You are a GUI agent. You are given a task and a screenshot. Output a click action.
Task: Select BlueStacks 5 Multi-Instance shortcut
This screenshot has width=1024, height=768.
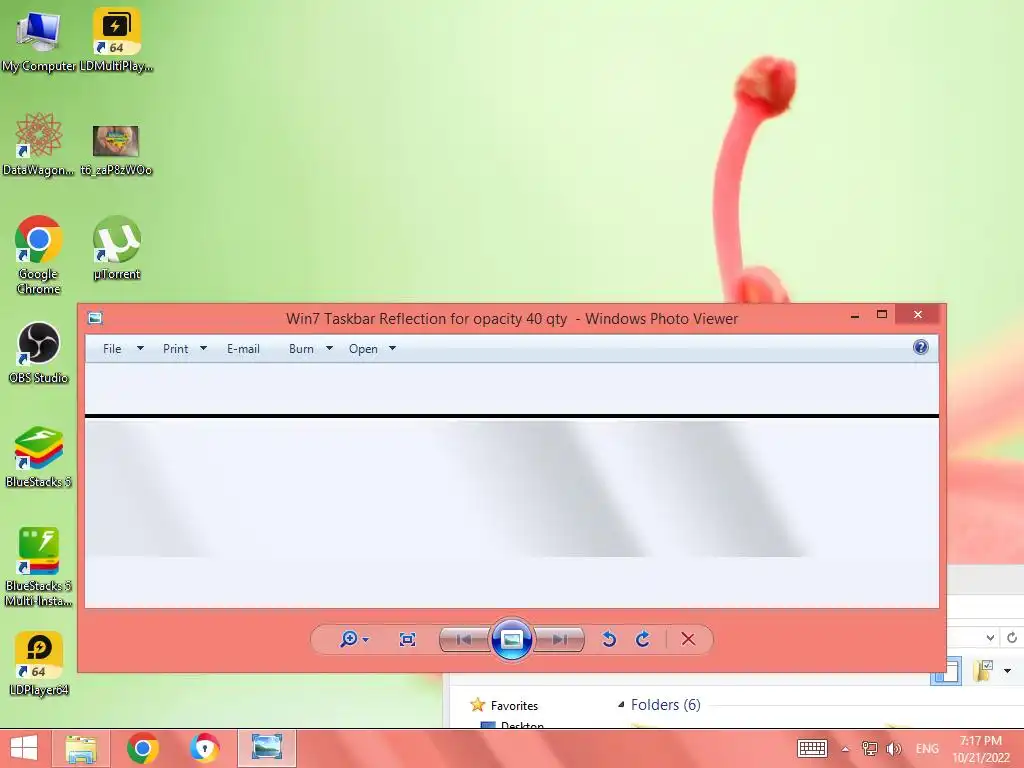pyautogui.click(x=39, y=567)
